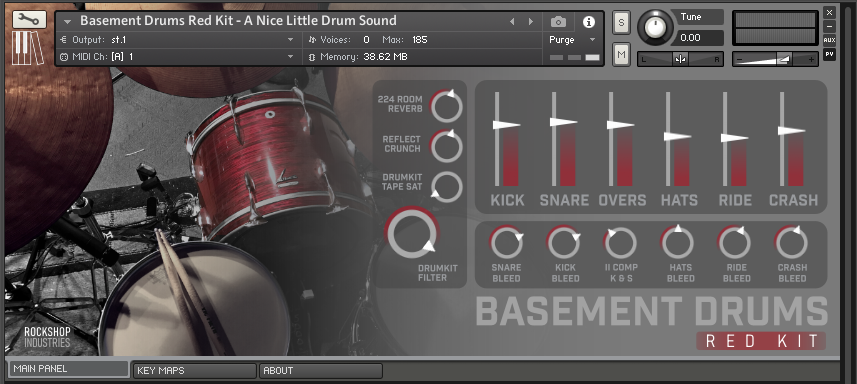
Task: Mute the instrument with M button
Action: pos(621,55)
